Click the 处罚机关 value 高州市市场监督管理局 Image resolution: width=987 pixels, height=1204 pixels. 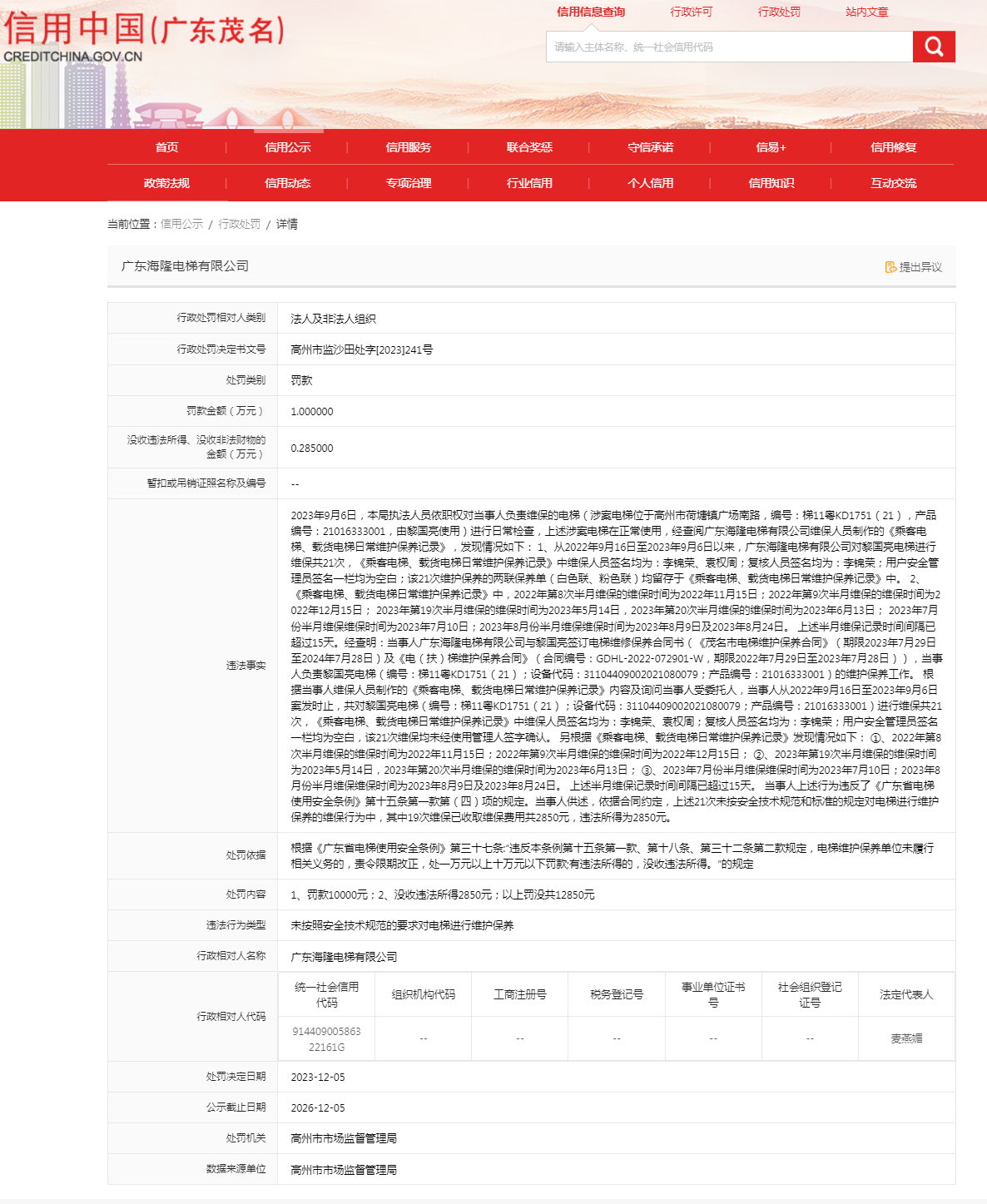point(344,1138)
